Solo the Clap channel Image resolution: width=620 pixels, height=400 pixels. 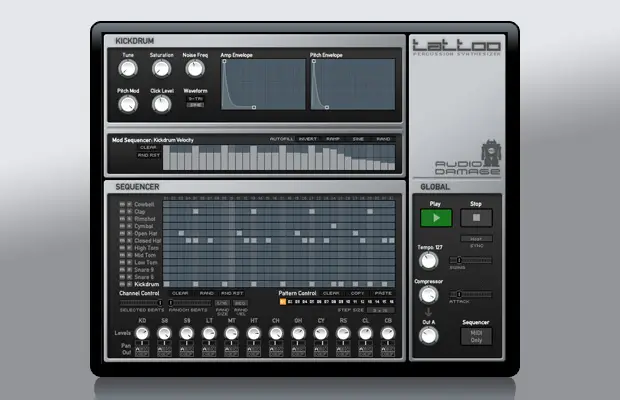pos(129,211)
